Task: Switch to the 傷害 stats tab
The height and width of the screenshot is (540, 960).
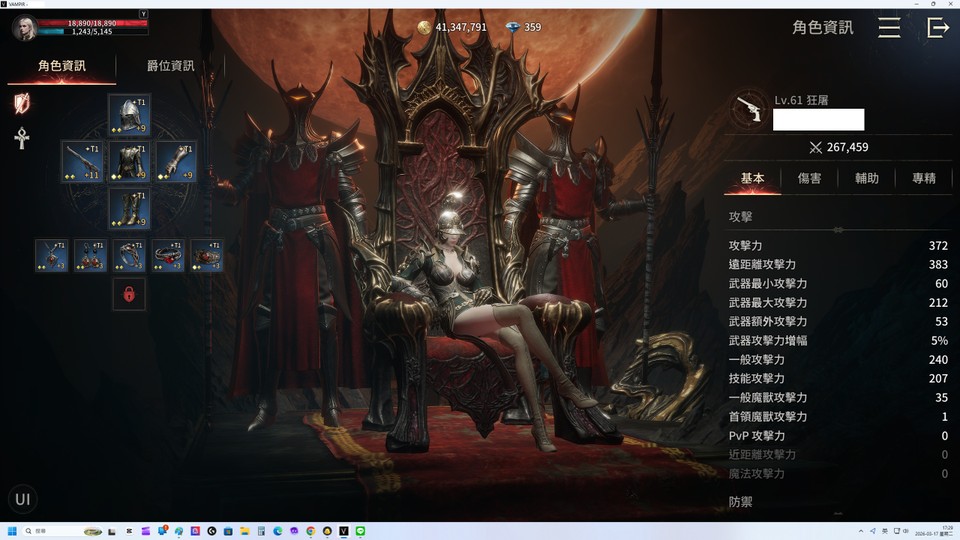Action: click(809, 178)
